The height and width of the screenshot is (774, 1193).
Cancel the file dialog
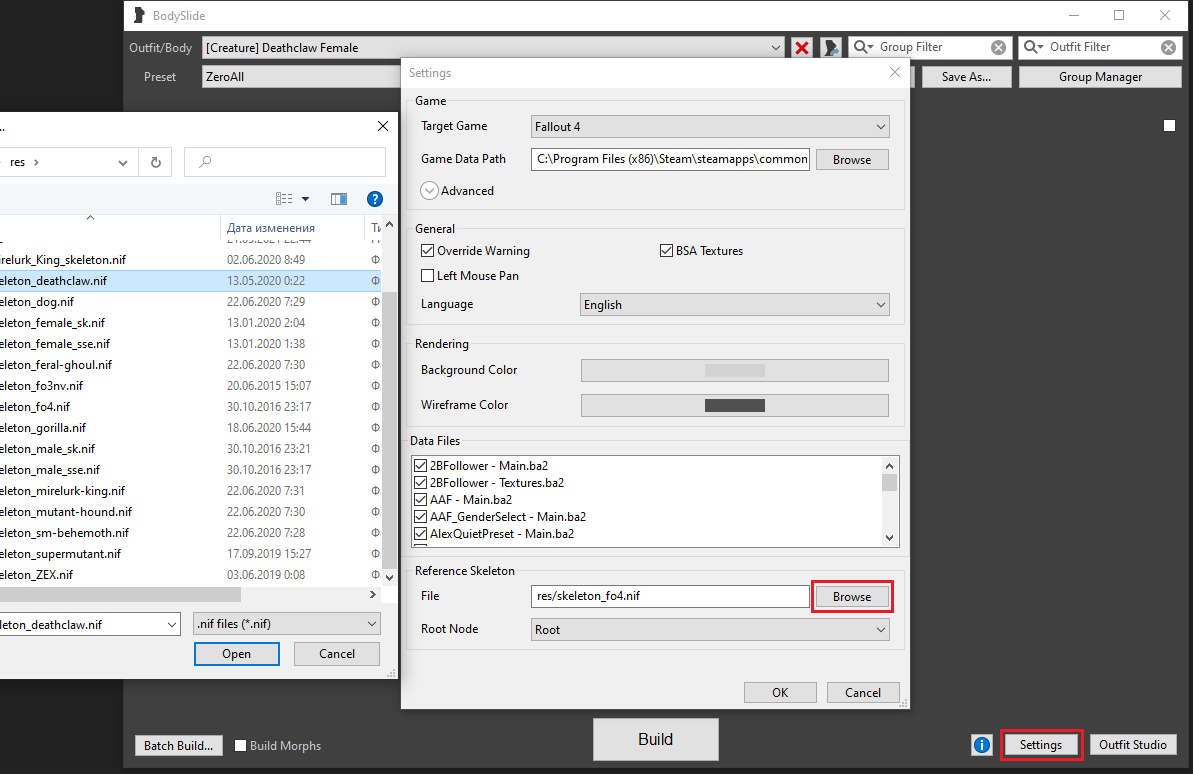click(x=337, y=654)
